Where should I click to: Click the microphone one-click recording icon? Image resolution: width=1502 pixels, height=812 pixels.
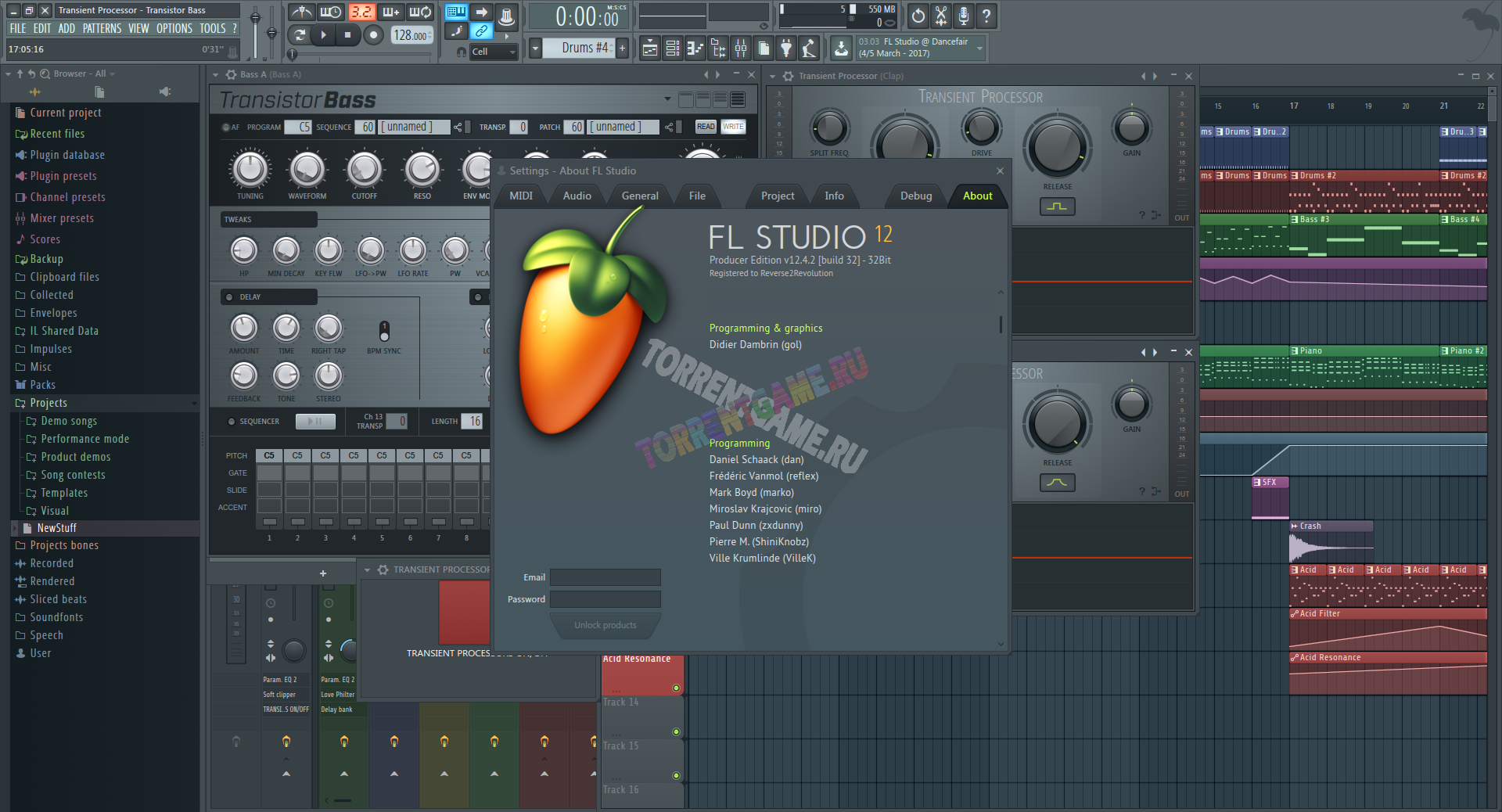click(x=964, y=15)
